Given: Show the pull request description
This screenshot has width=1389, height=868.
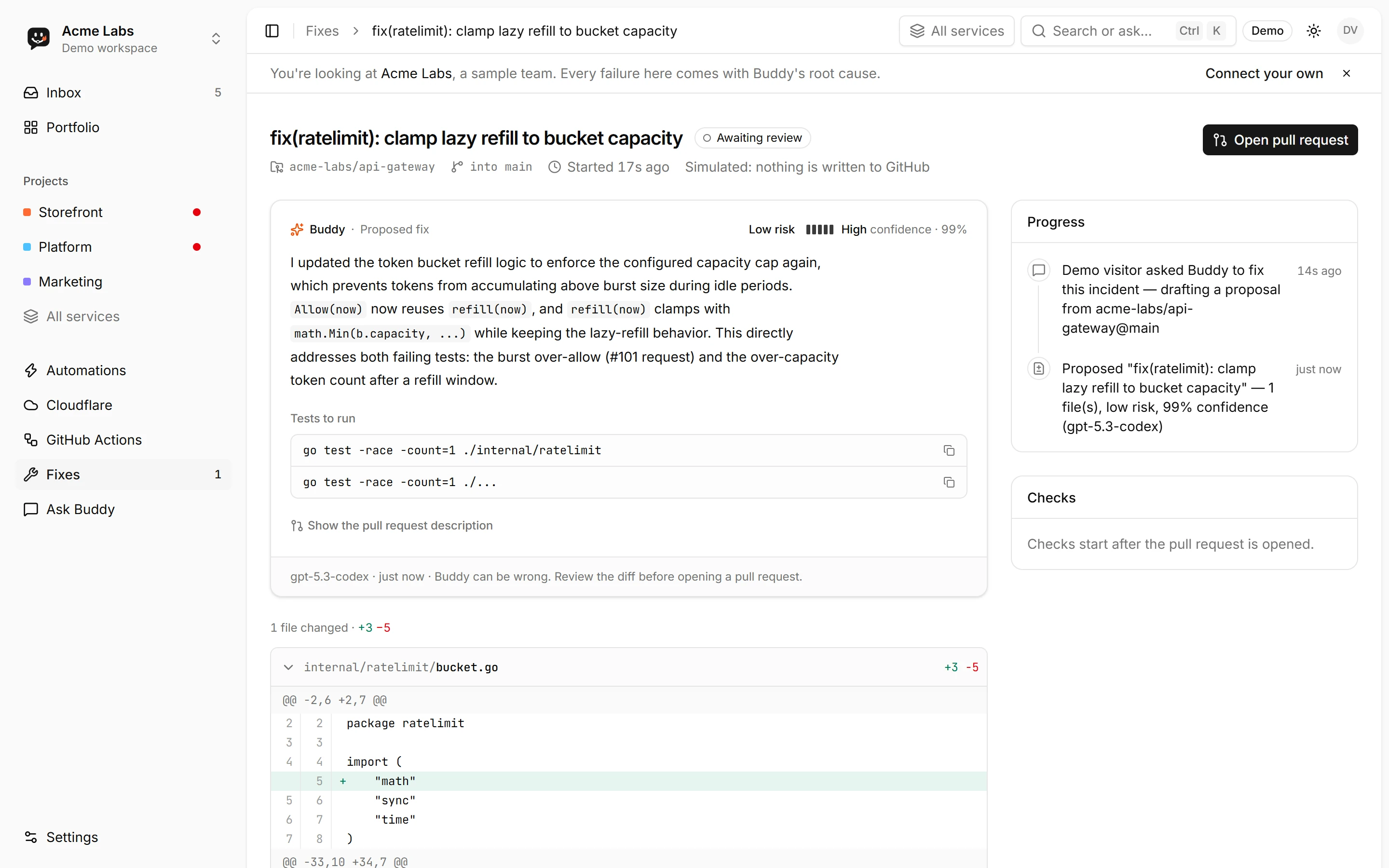Looking at the screenshot, I should (392, 525).
